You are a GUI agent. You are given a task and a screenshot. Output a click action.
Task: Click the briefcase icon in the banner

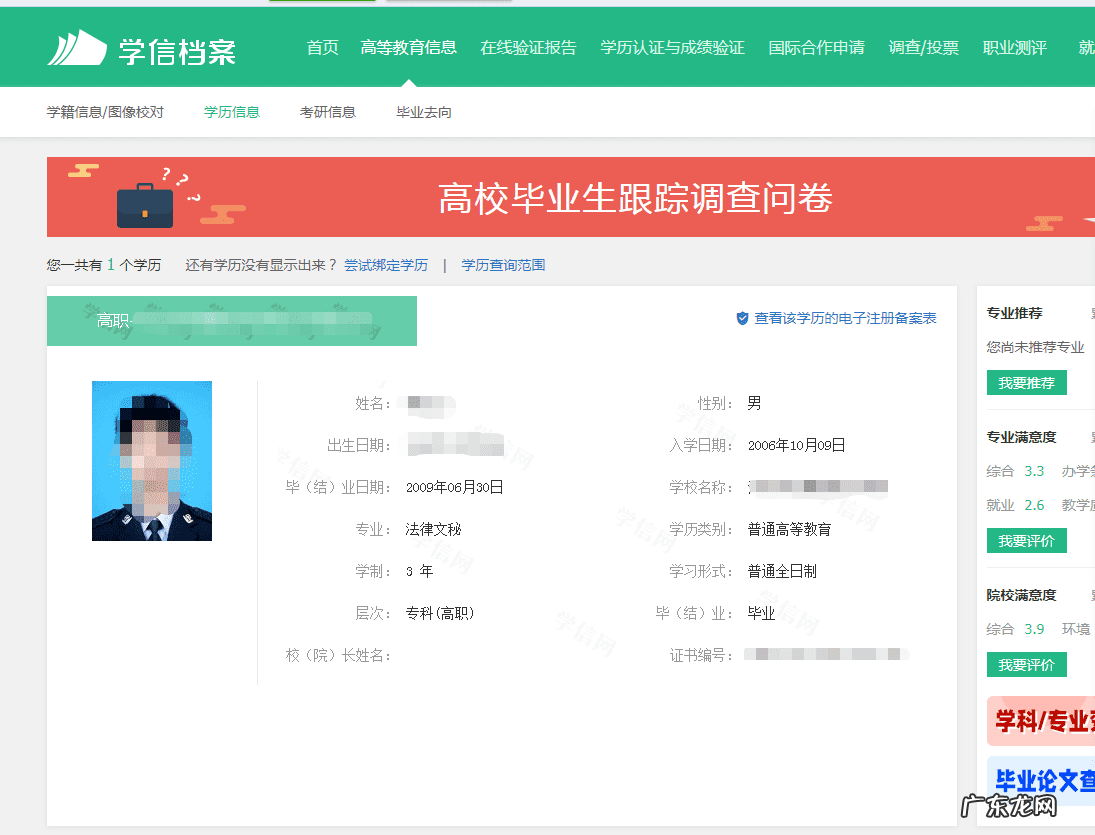144,204
